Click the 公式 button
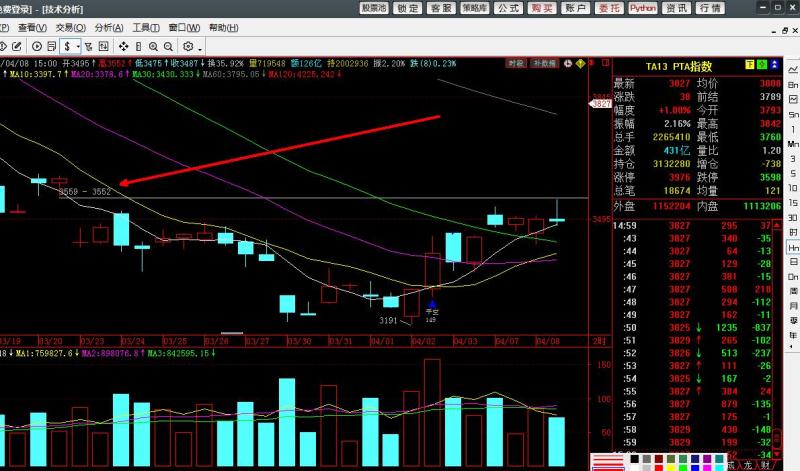This screenshot has height=471, width=800. tap(509, 8)
